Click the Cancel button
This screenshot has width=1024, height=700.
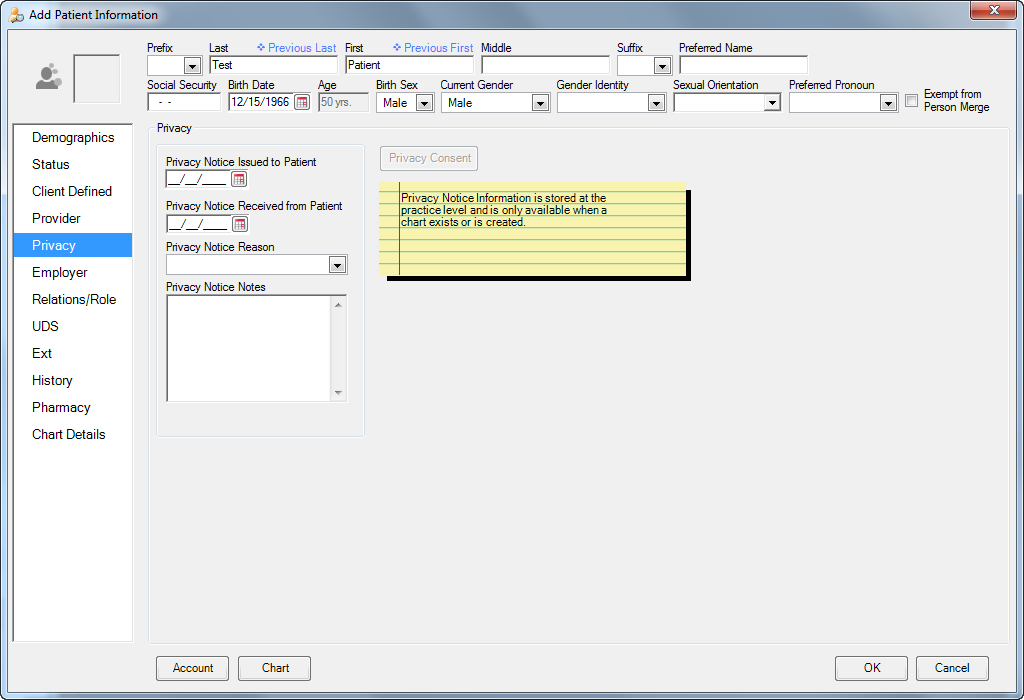click(952, 668)
